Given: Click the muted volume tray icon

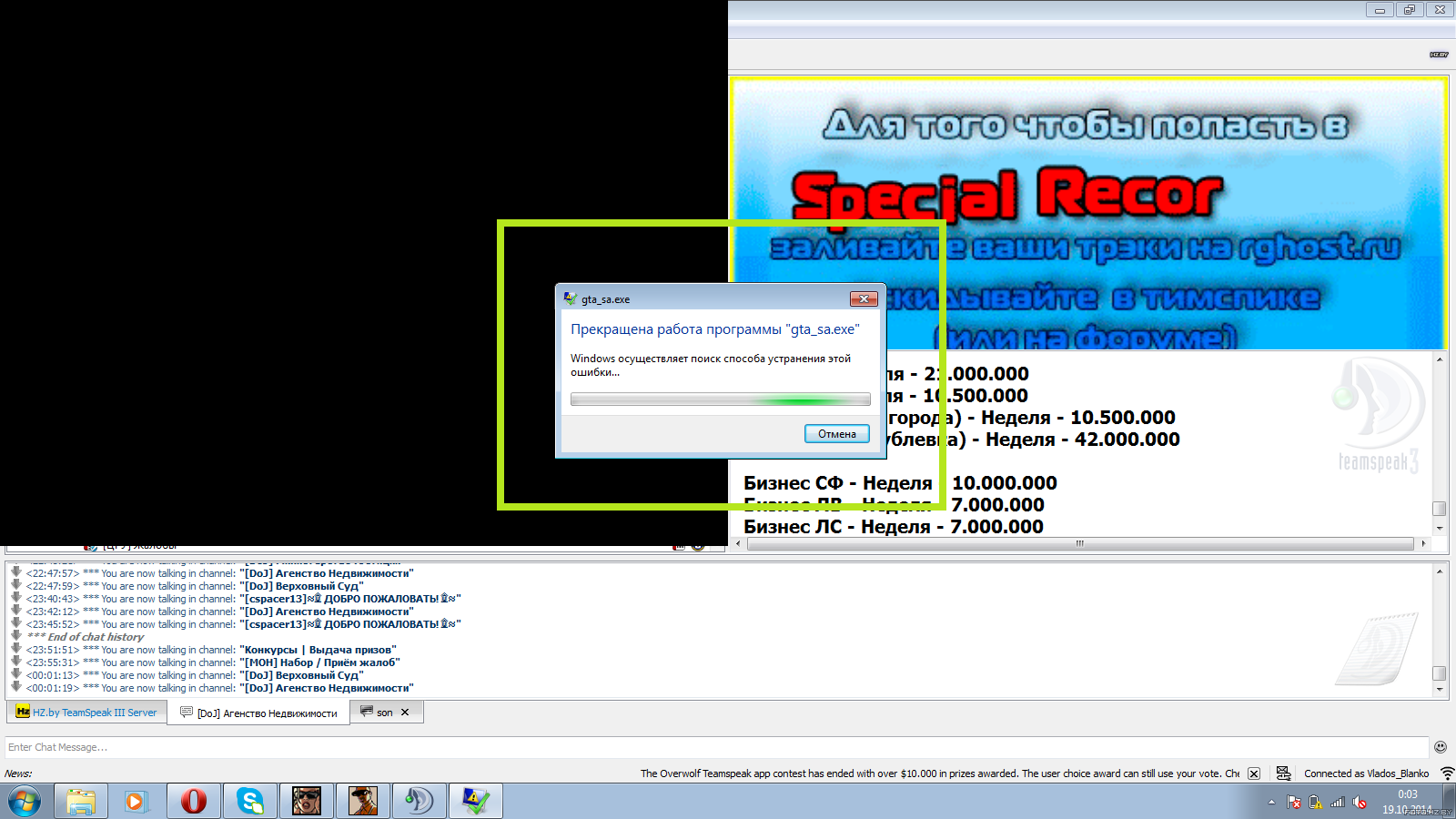Looking at the screenshot, I should (1360, 802).
